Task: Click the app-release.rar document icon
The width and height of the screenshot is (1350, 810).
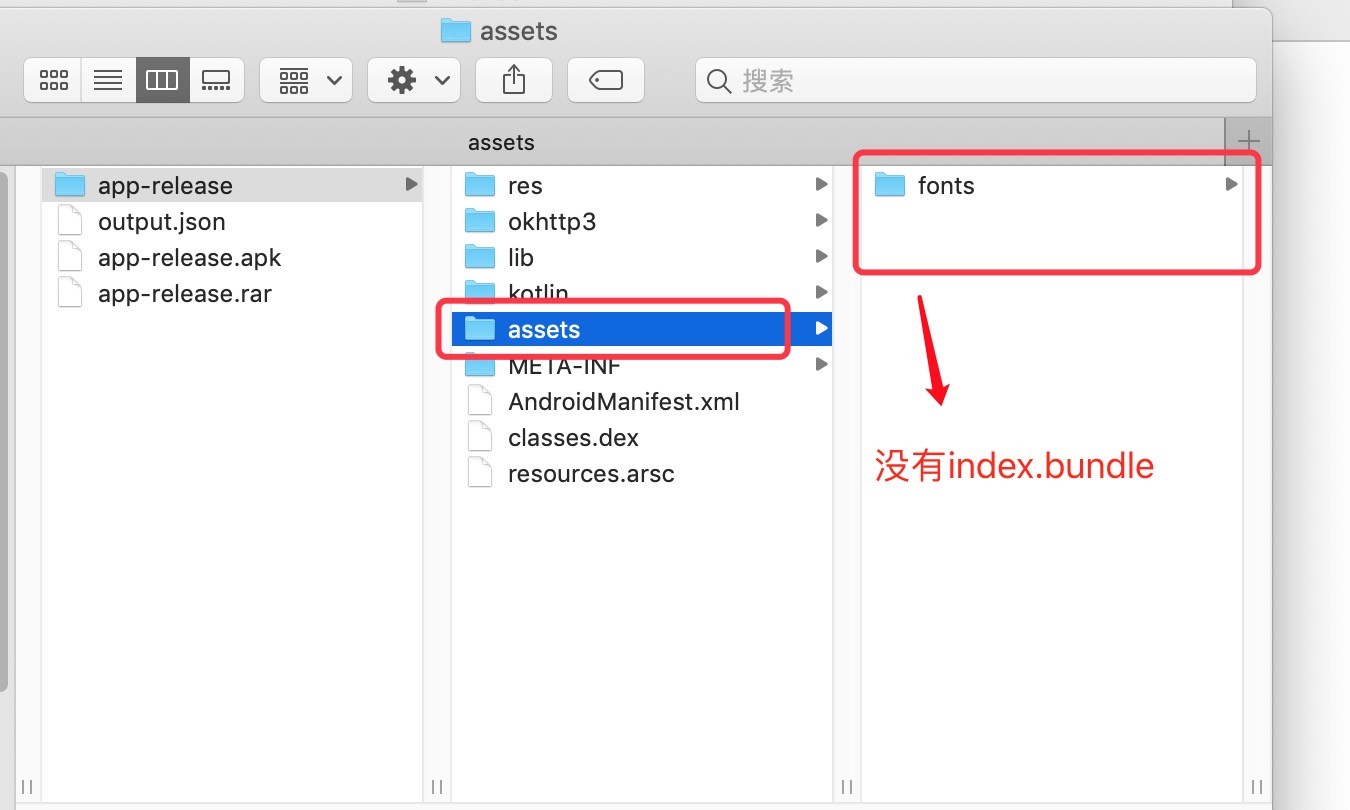Action: [70, 293]
